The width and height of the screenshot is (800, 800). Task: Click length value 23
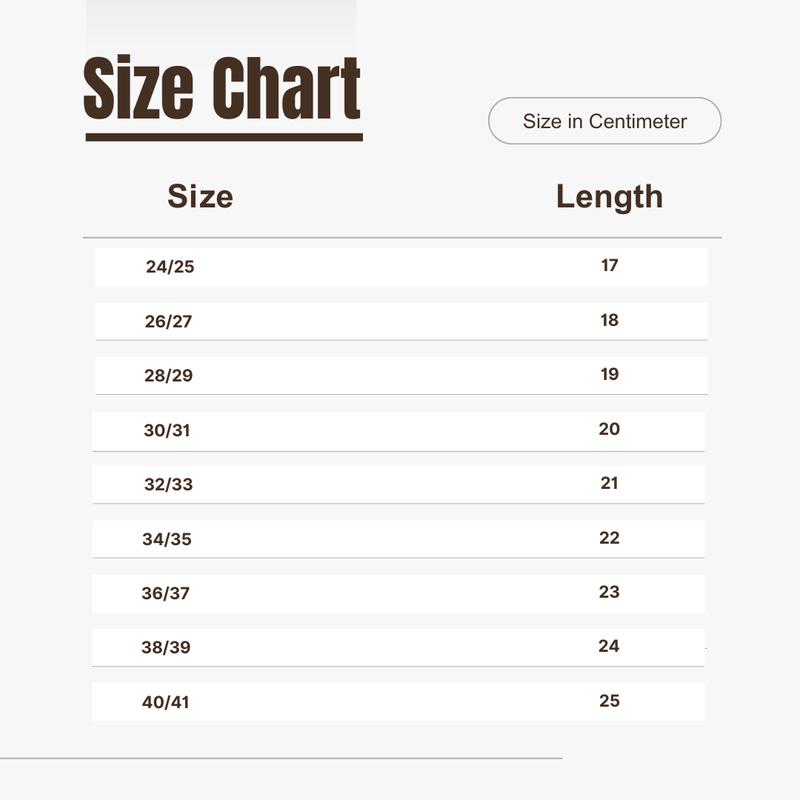pyautogui.click(x=609, y=591)
